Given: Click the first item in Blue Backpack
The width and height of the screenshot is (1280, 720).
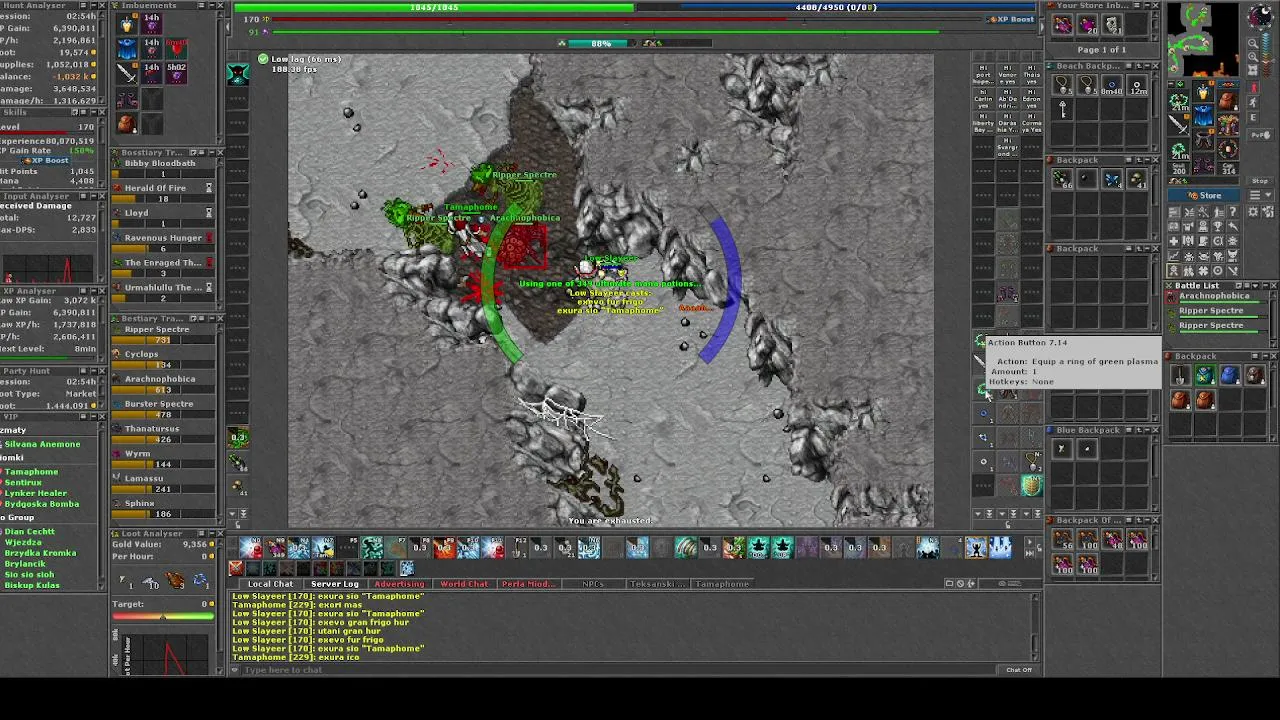Looking at the screenshot, I should click(x=1063, y=449).
